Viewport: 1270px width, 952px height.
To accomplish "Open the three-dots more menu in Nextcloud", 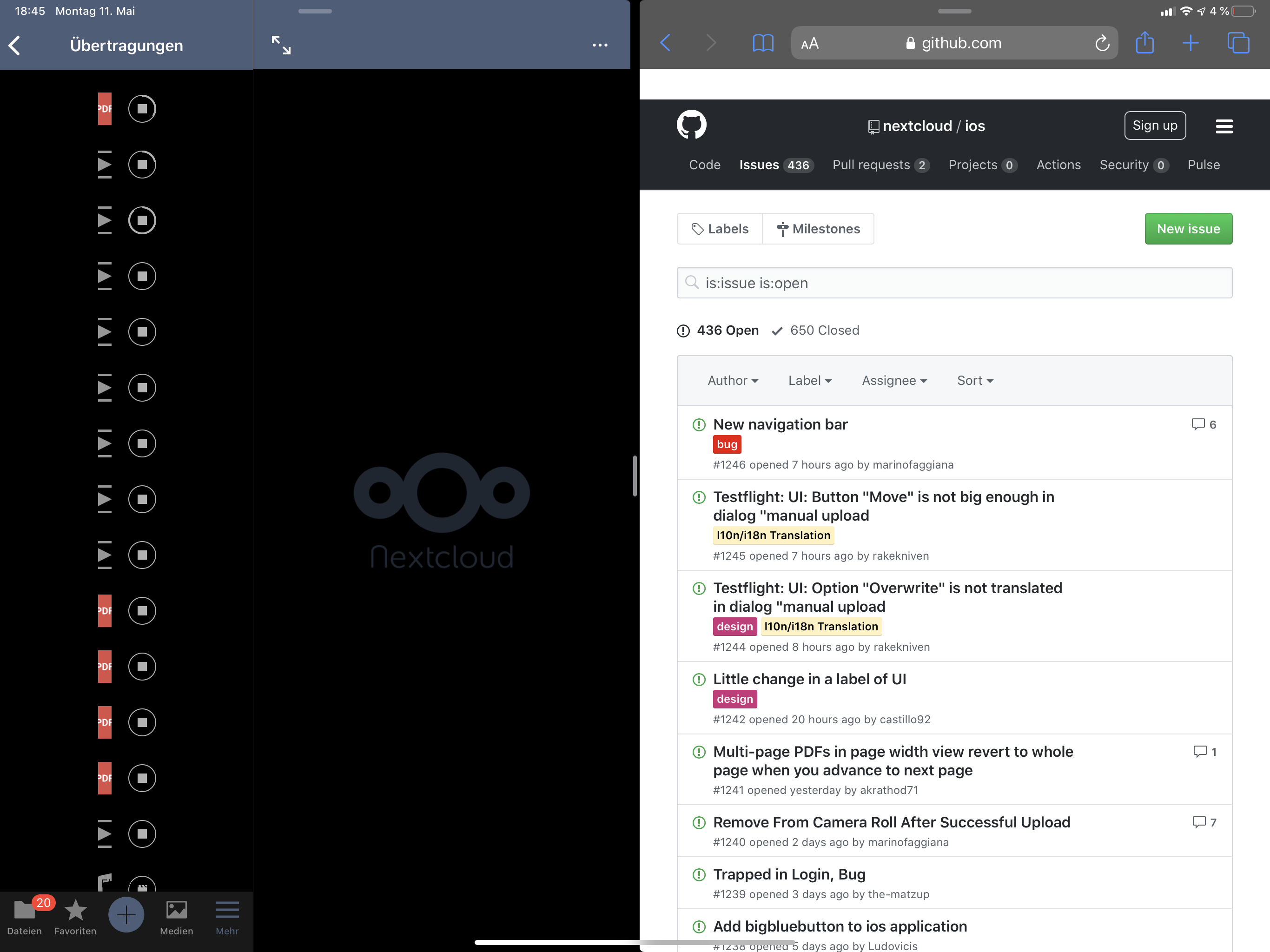I will (600, 45).
